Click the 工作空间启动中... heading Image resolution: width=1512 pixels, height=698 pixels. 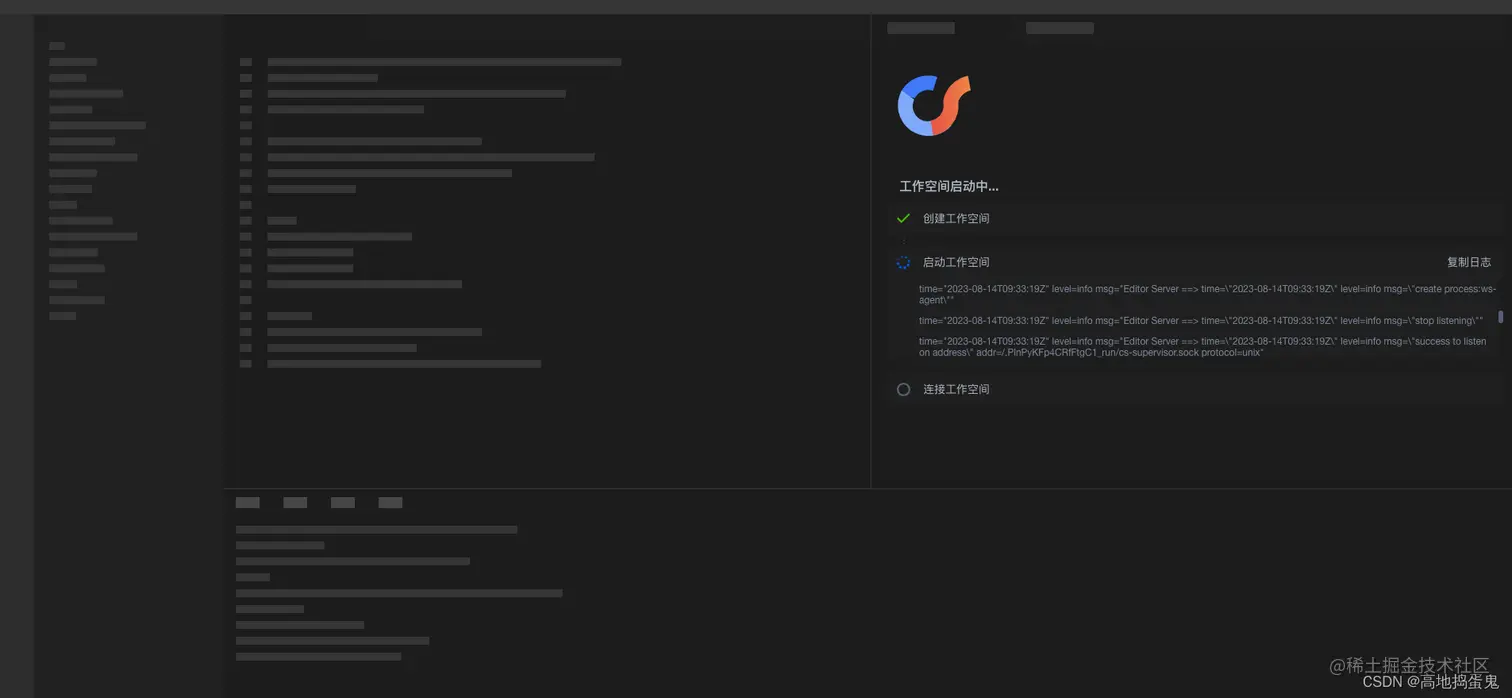coord(948,186)
